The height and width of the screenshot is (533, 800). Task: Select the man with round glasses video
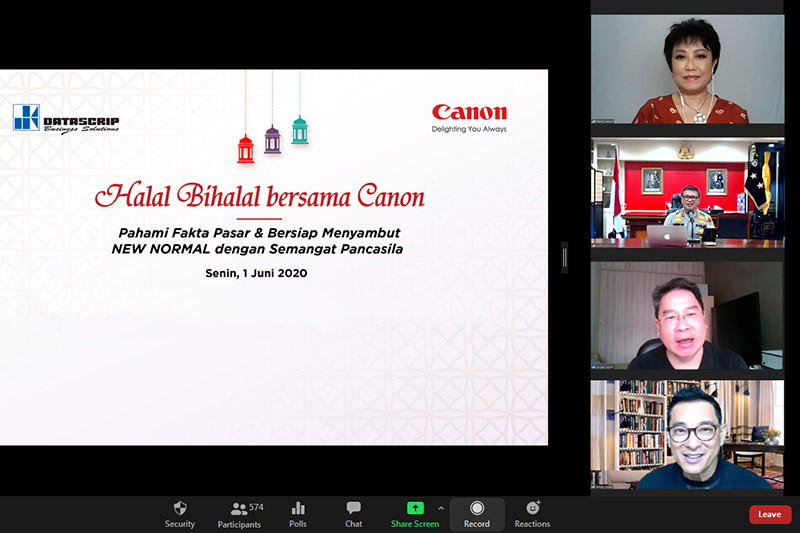pos(687,435)
